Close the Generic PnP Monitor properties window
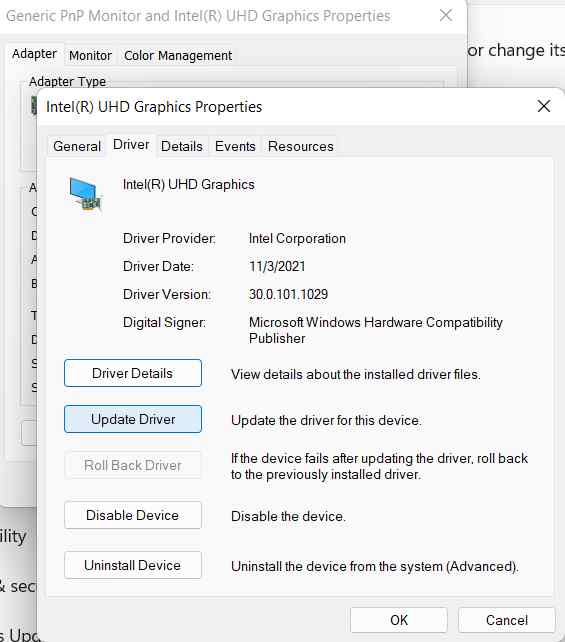 445,16
